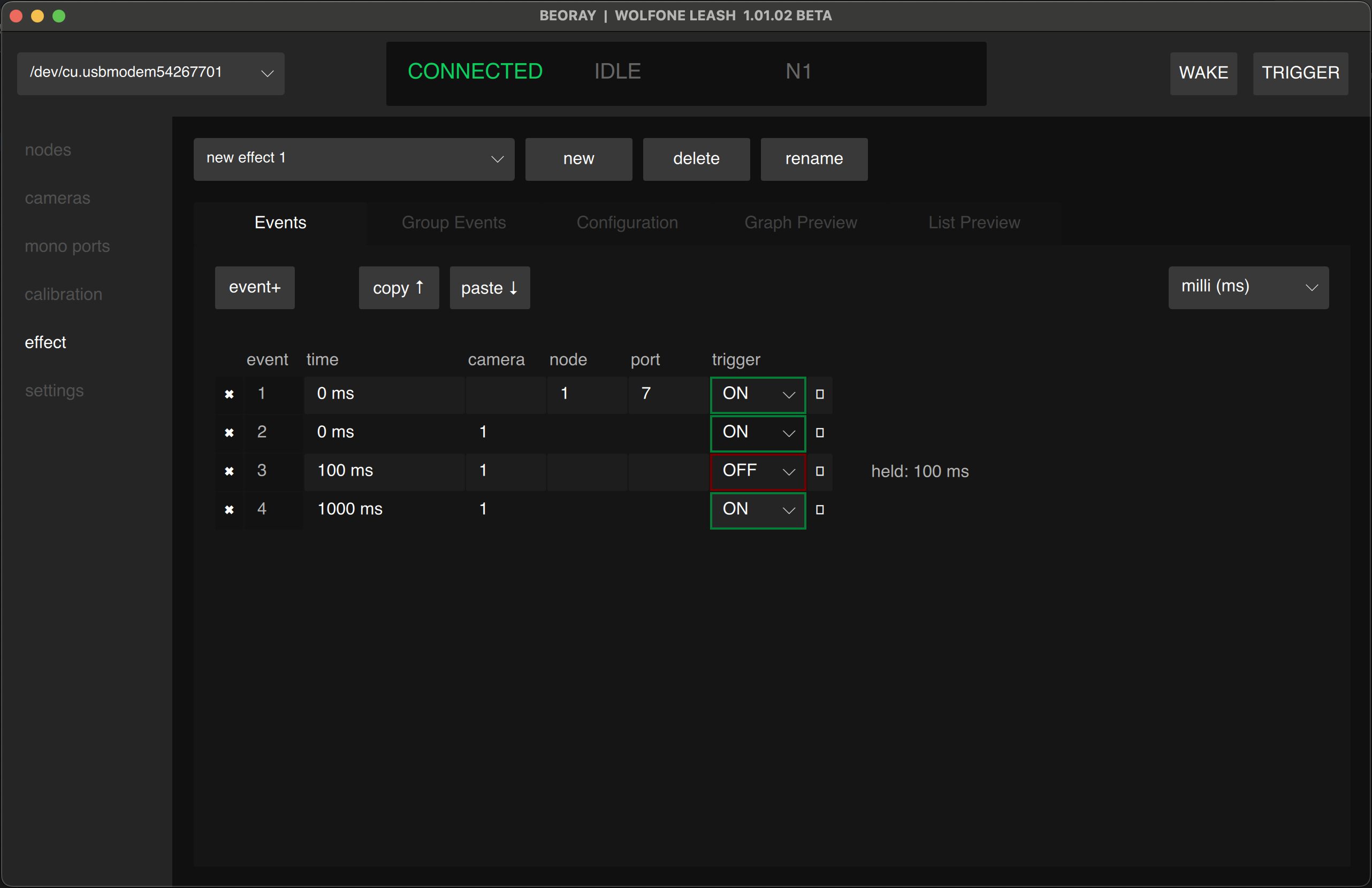Click the hold icon next to event 4's trigger
Viewport: 1372px width, 888px height.
(x=820, y=509)
